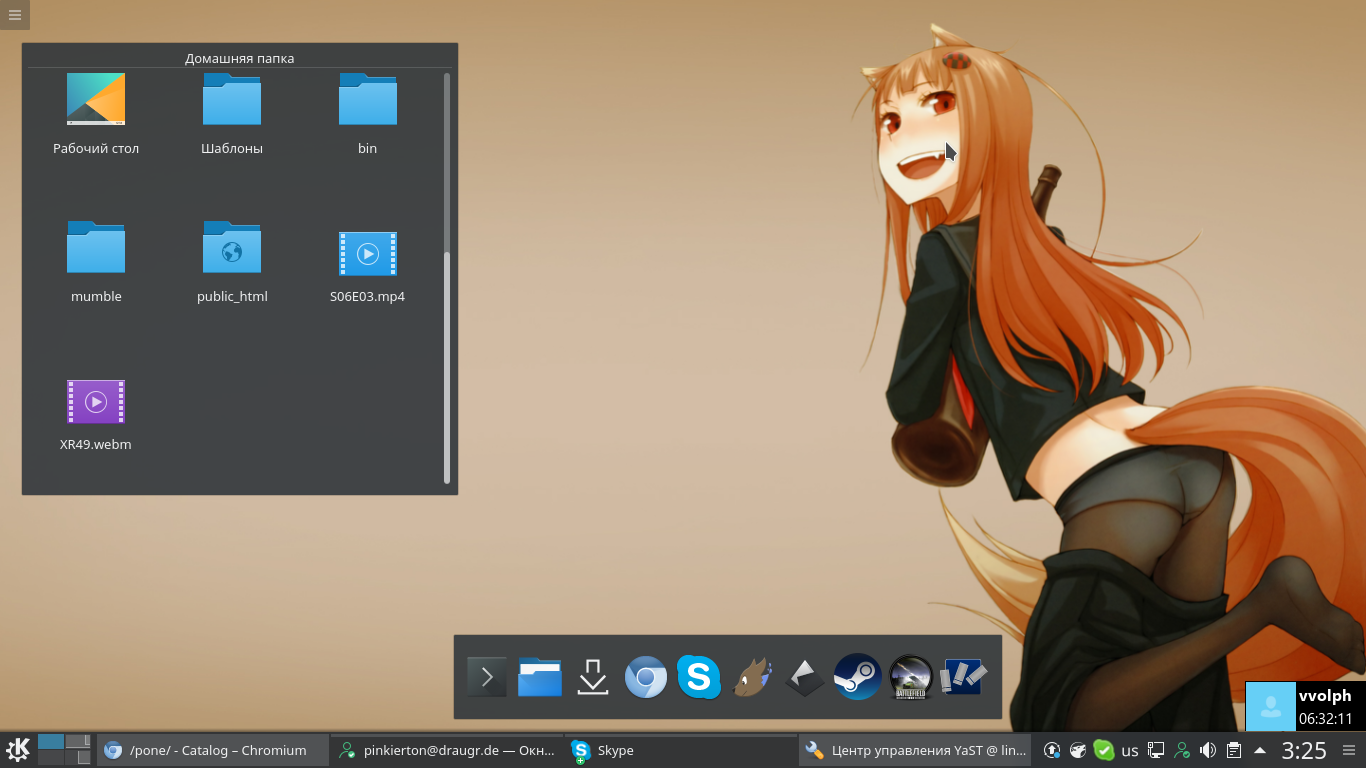Open the Рабочий стол folder

96,114
